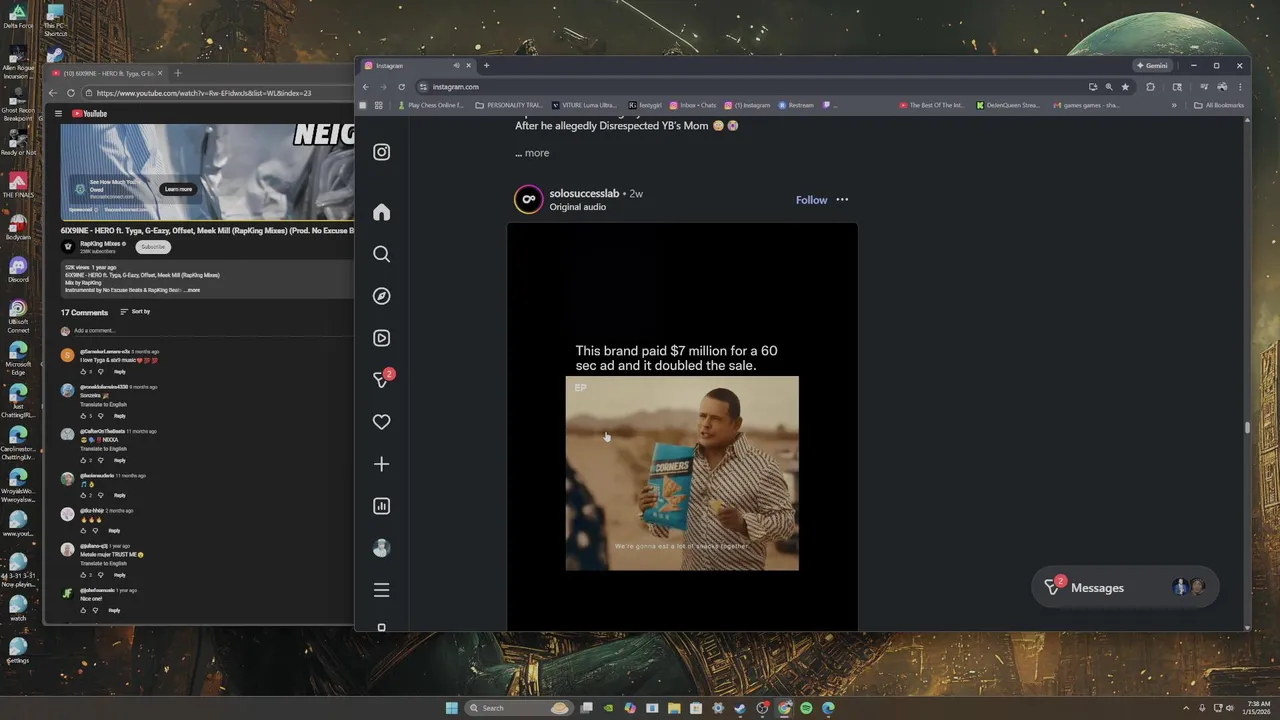Open the VITURE Luma Ultra bookmark

(x=585, y=105)
